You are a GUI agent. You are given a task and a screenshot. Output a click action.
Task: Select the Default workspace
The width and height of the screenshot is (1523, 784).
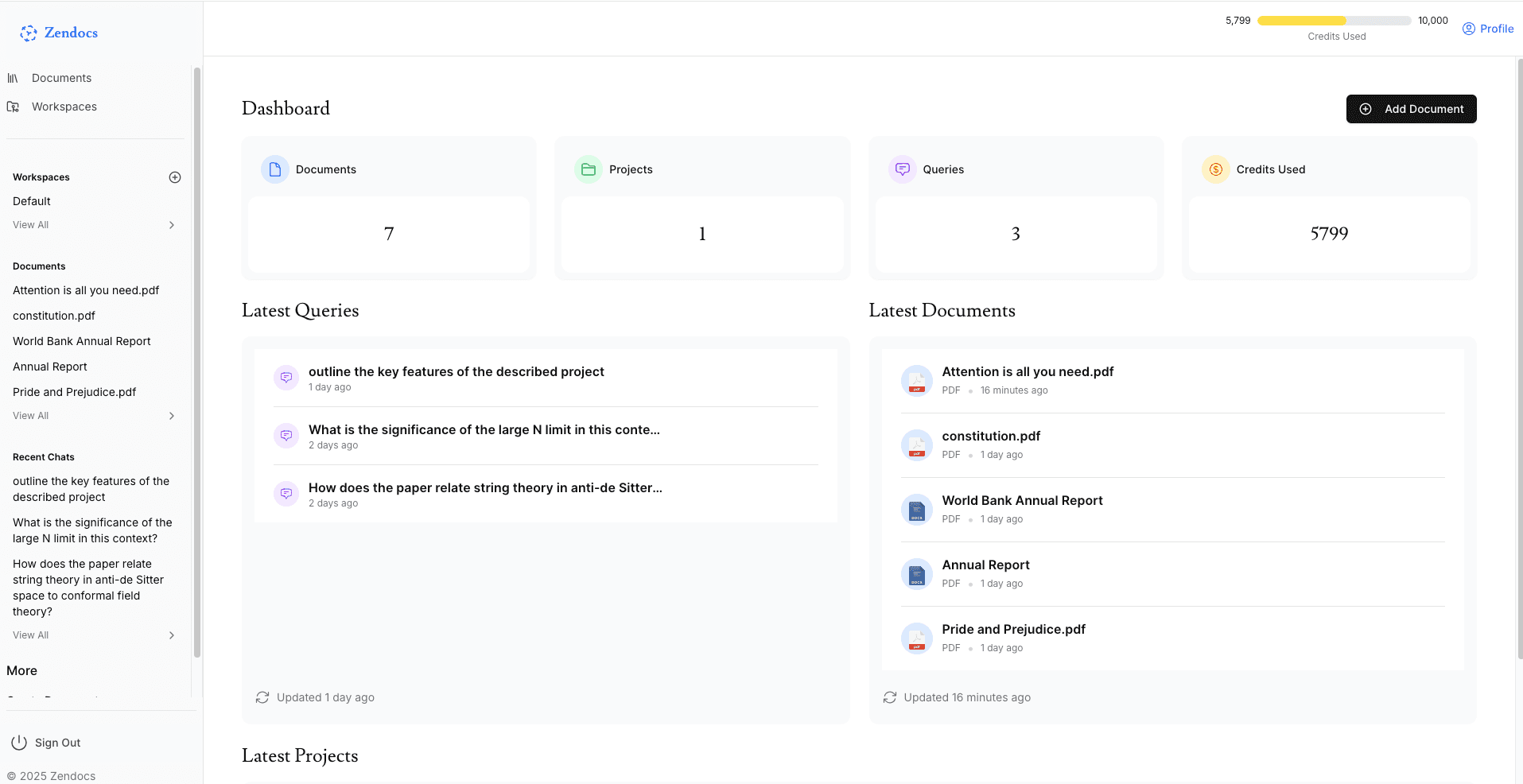(31, 201)
